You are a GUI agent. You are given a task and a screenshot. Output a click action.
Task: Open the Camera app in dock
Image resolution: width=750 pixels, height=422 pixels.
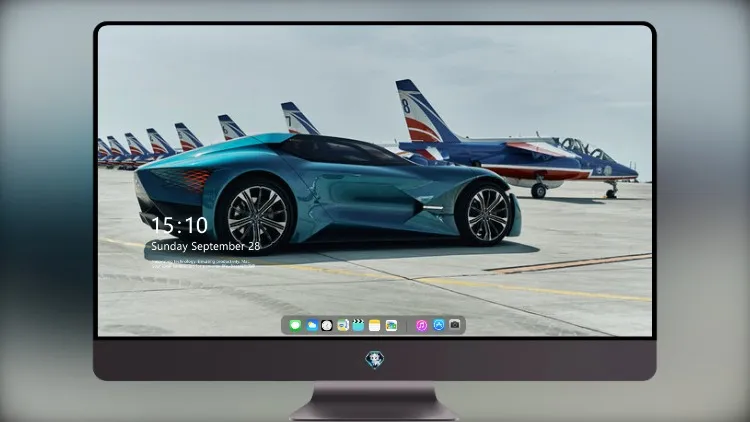(455, 325)
